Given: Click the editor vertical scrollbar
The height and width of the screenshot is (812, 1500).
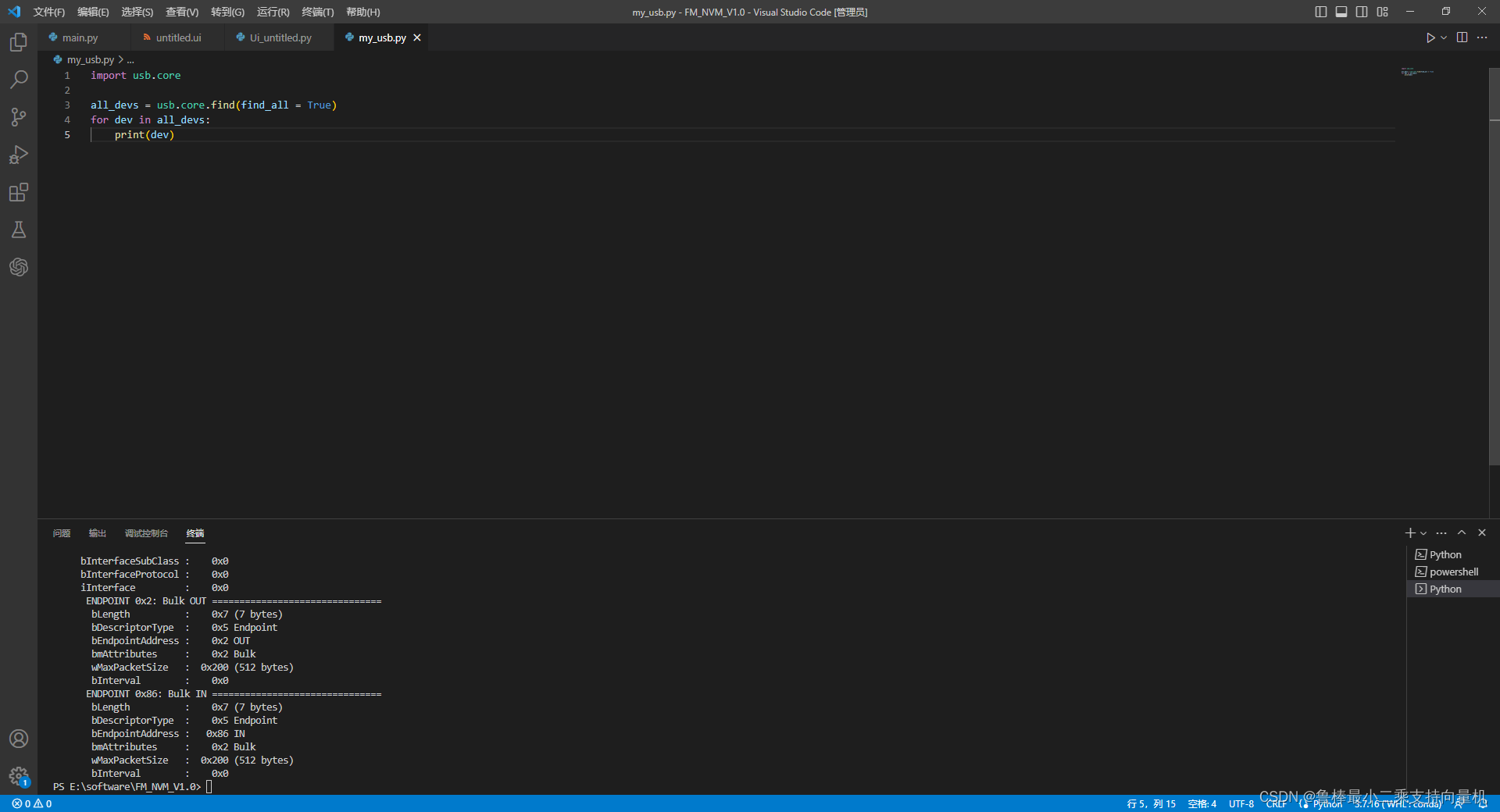Looking at the screenshot, I should tap(1495, 265).
